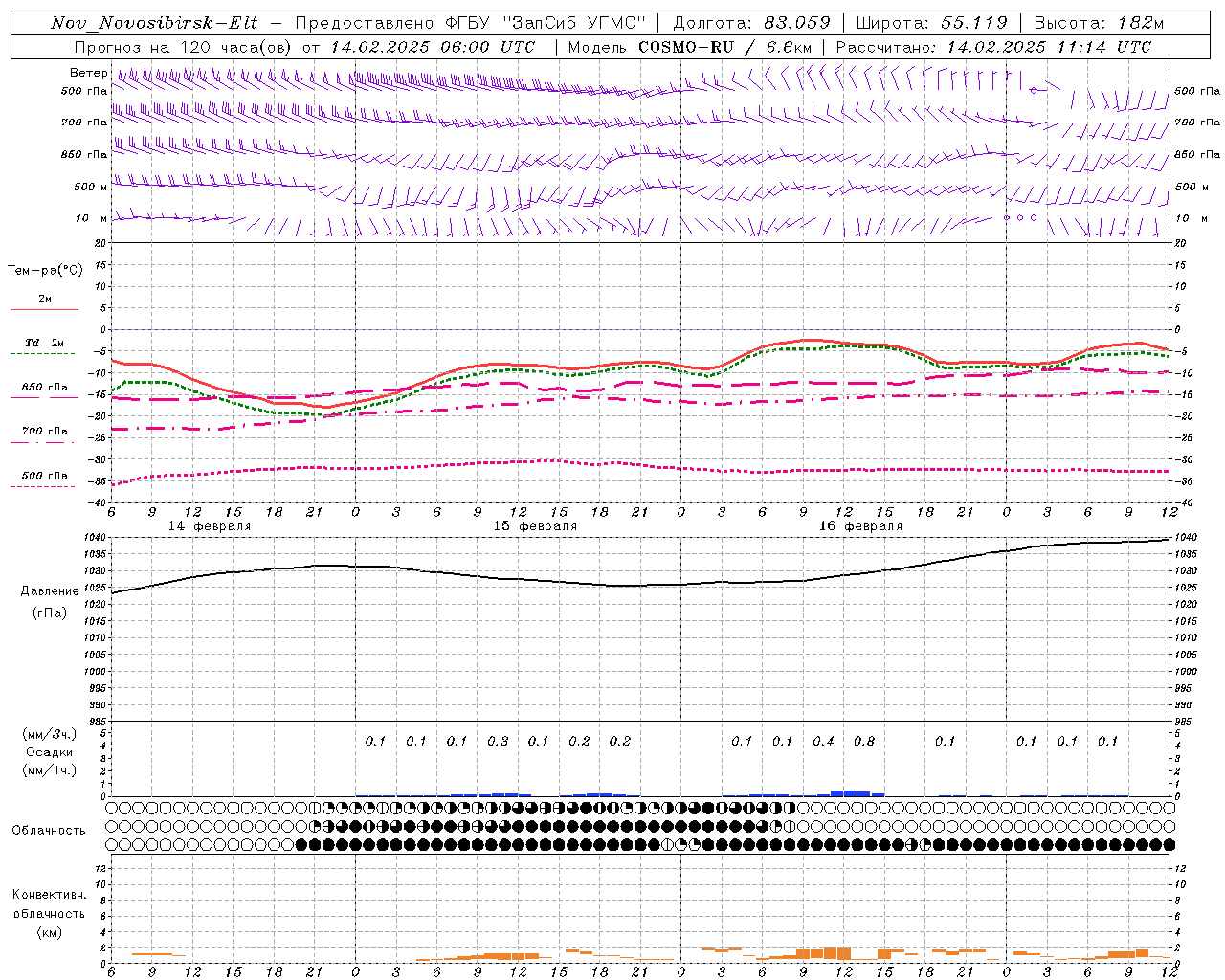The image size is (1225, 980).
Task: Click the 14 февраля date label
Action: point(210,526)
